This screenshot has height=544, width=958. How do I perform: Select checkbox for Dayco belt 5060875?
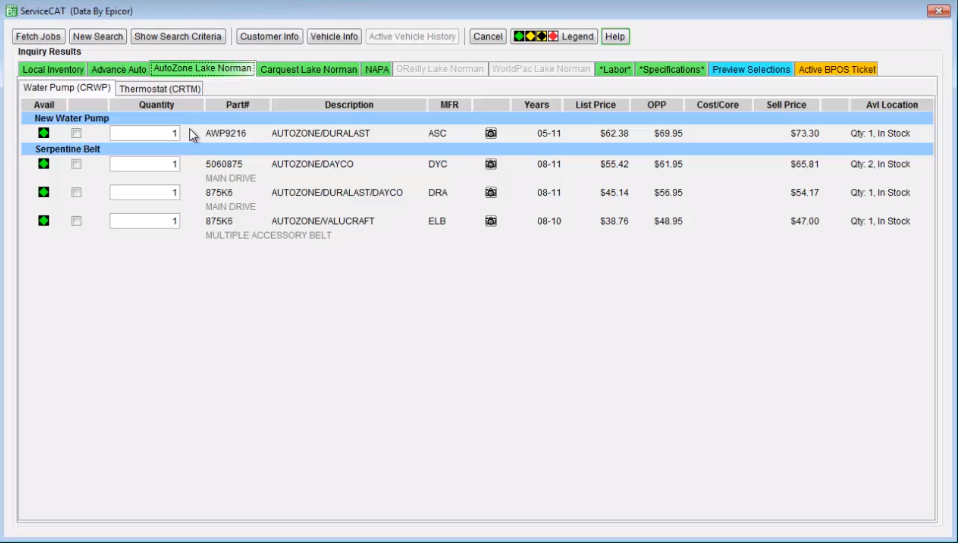[76, 164]
